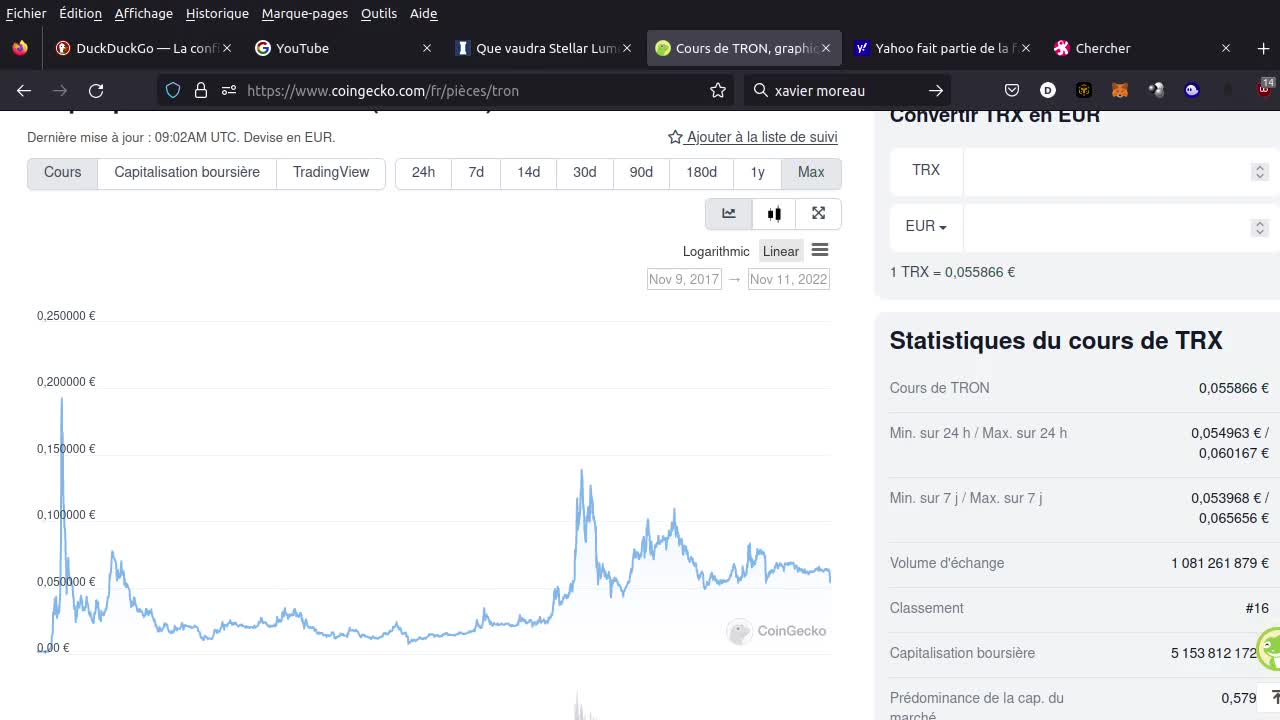Select Linear chart scale

pyautogui.click(x=781, y=251)
